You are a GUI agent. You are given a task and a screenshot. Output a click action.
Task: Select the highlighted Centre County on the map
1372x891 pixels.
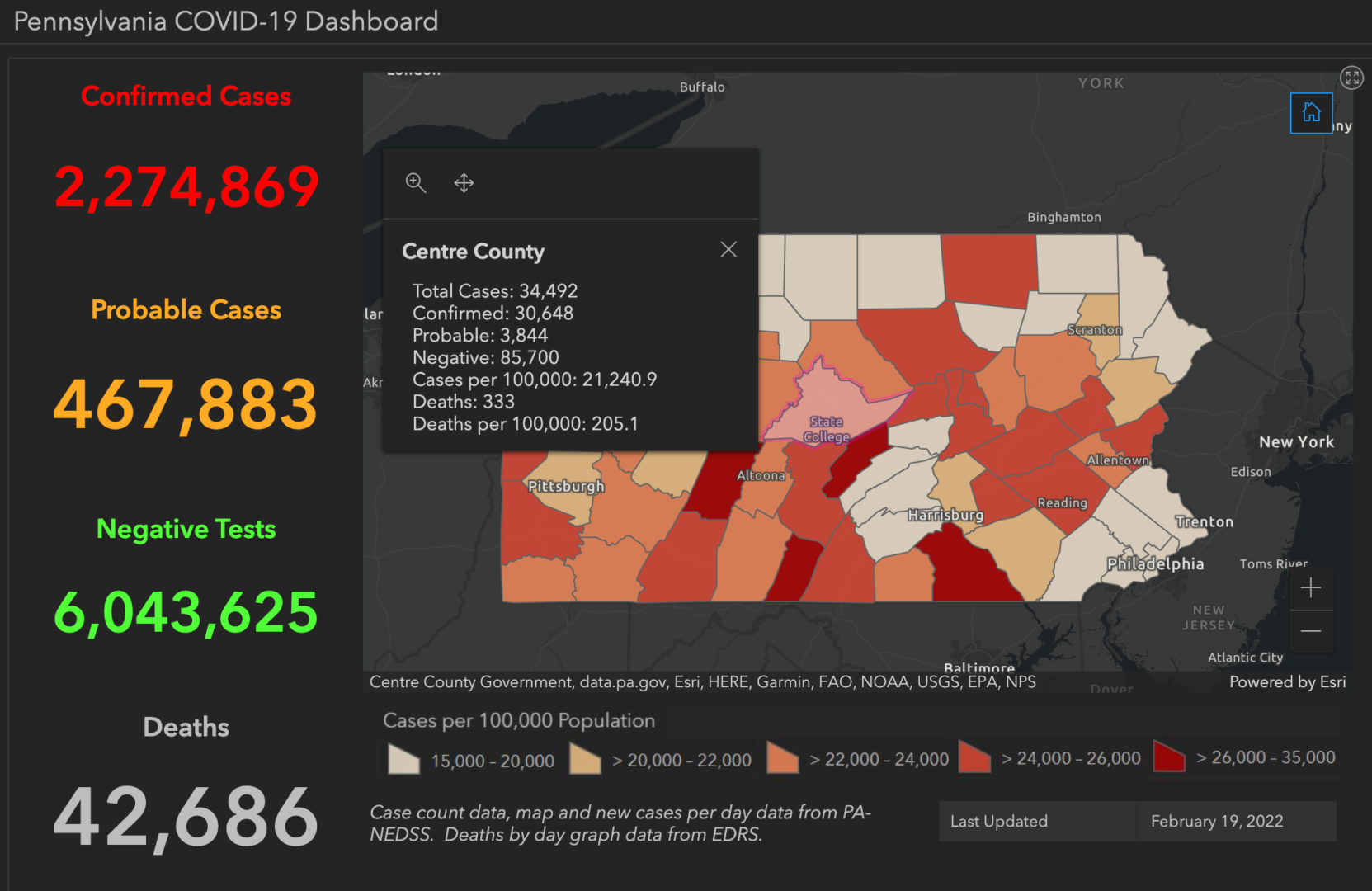833,404
